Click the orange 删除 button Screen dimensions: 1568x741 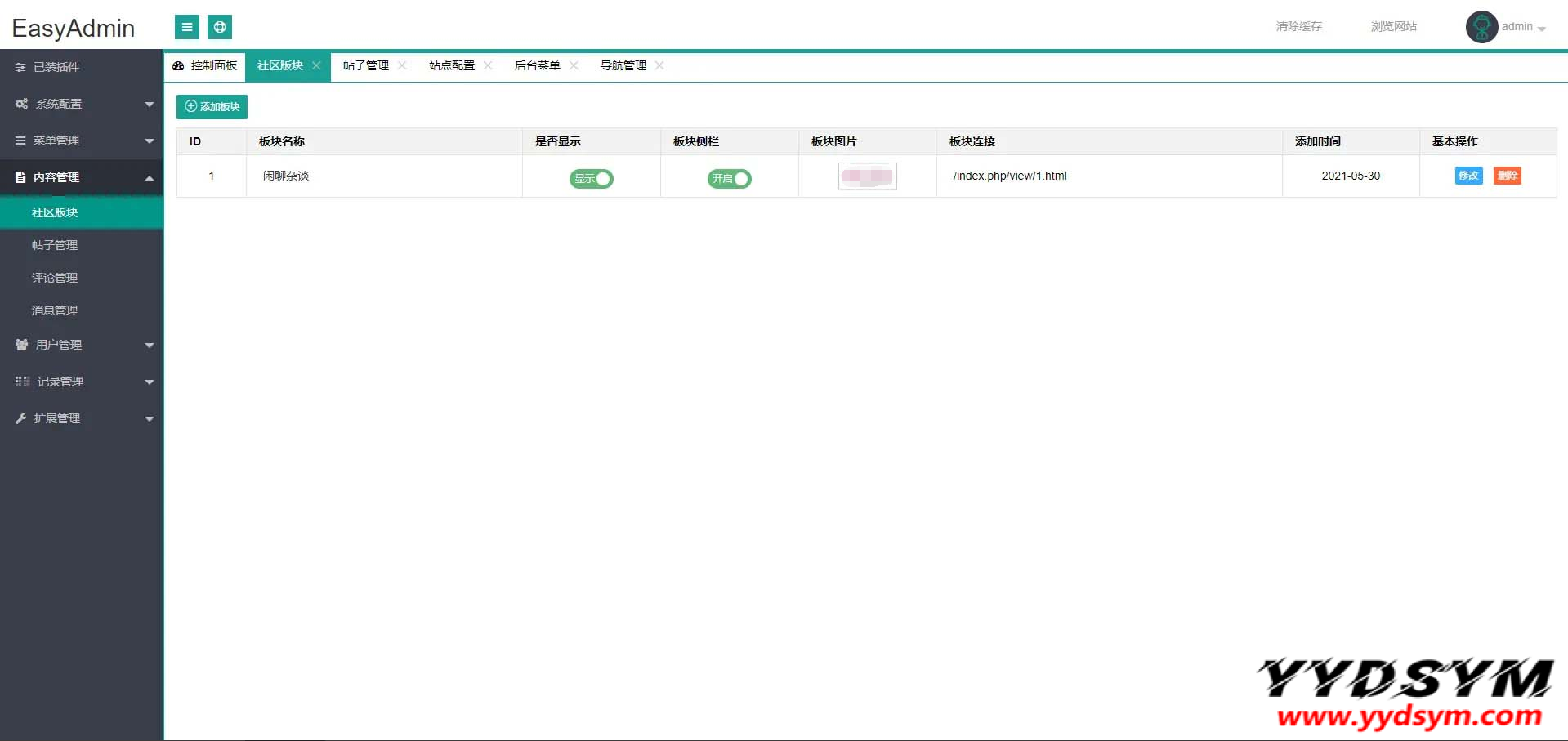tap(1507, 176)
